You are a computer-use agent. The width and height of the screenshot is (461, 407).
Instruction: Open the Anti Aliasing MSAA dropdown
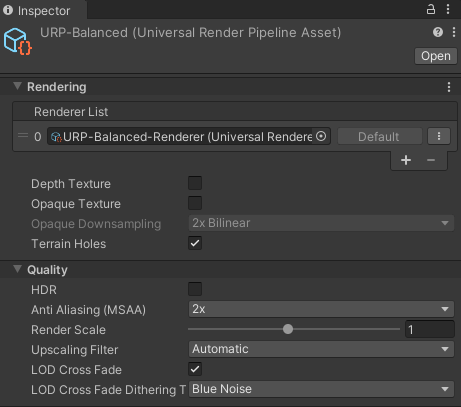coord(321,309)
